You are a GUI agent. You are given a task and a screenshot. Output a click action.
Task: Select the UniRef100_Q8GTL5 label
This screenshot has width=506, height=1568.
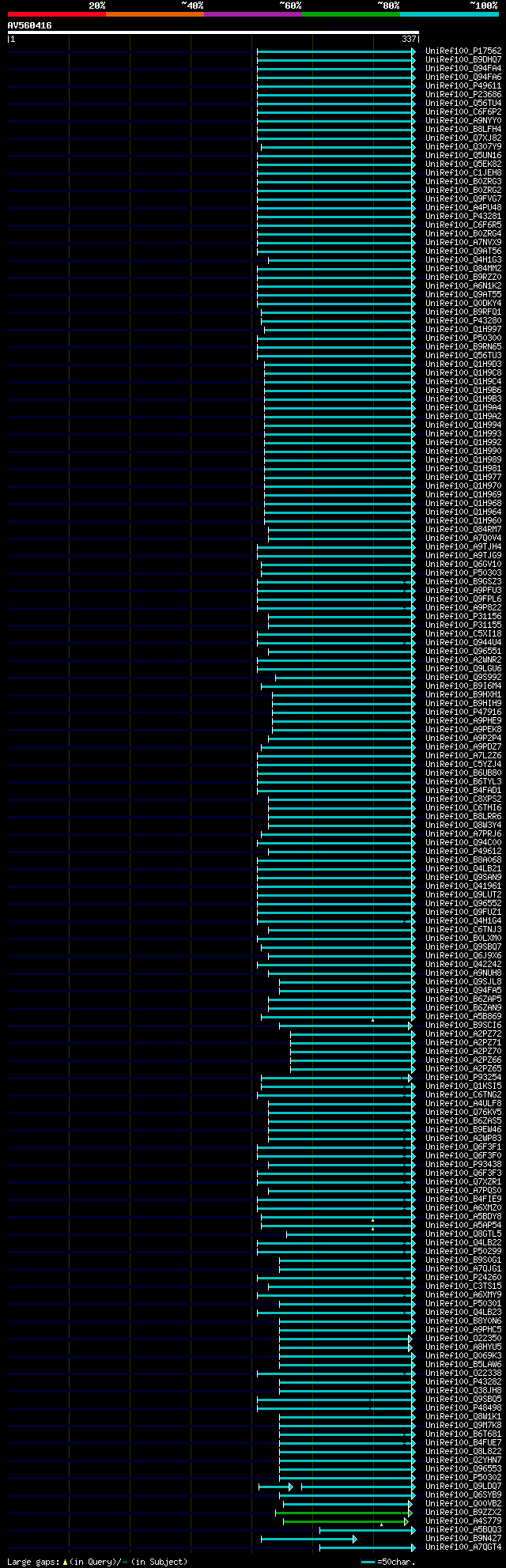click(x=463, y=1234)
